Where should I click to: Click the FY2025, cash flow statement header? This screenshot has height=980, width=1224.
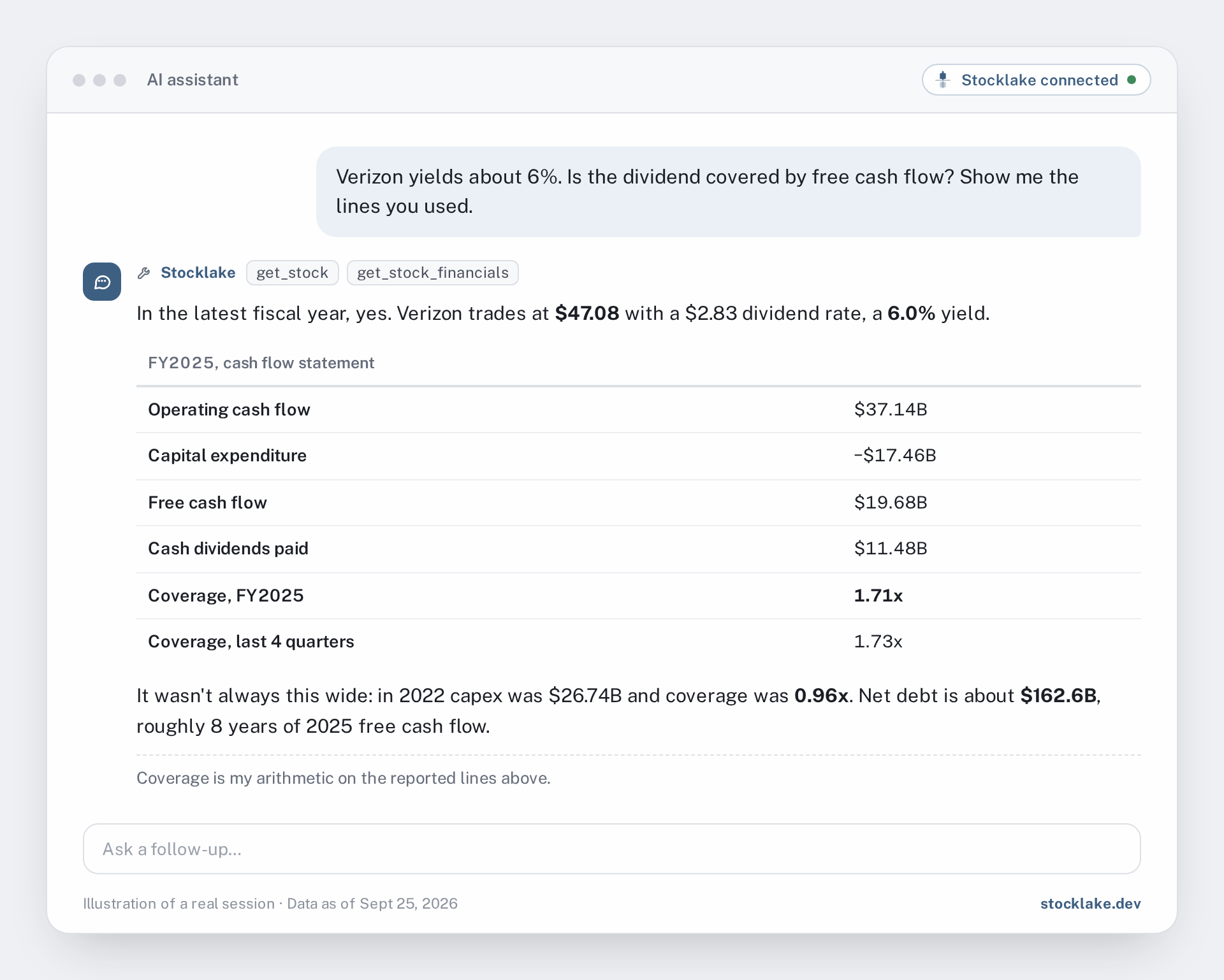tap(261, 363)
